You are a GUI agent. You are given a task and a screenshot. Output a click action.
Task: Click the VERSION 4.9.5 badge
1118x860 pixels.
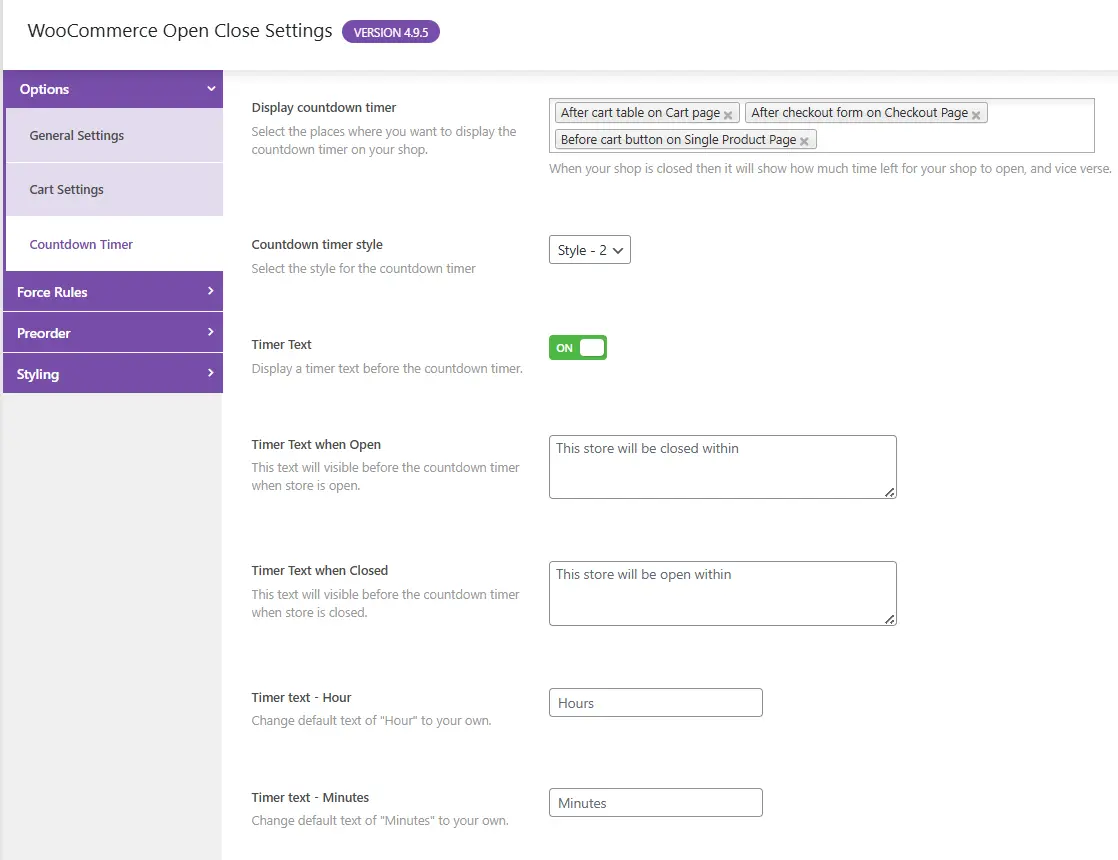391,32
